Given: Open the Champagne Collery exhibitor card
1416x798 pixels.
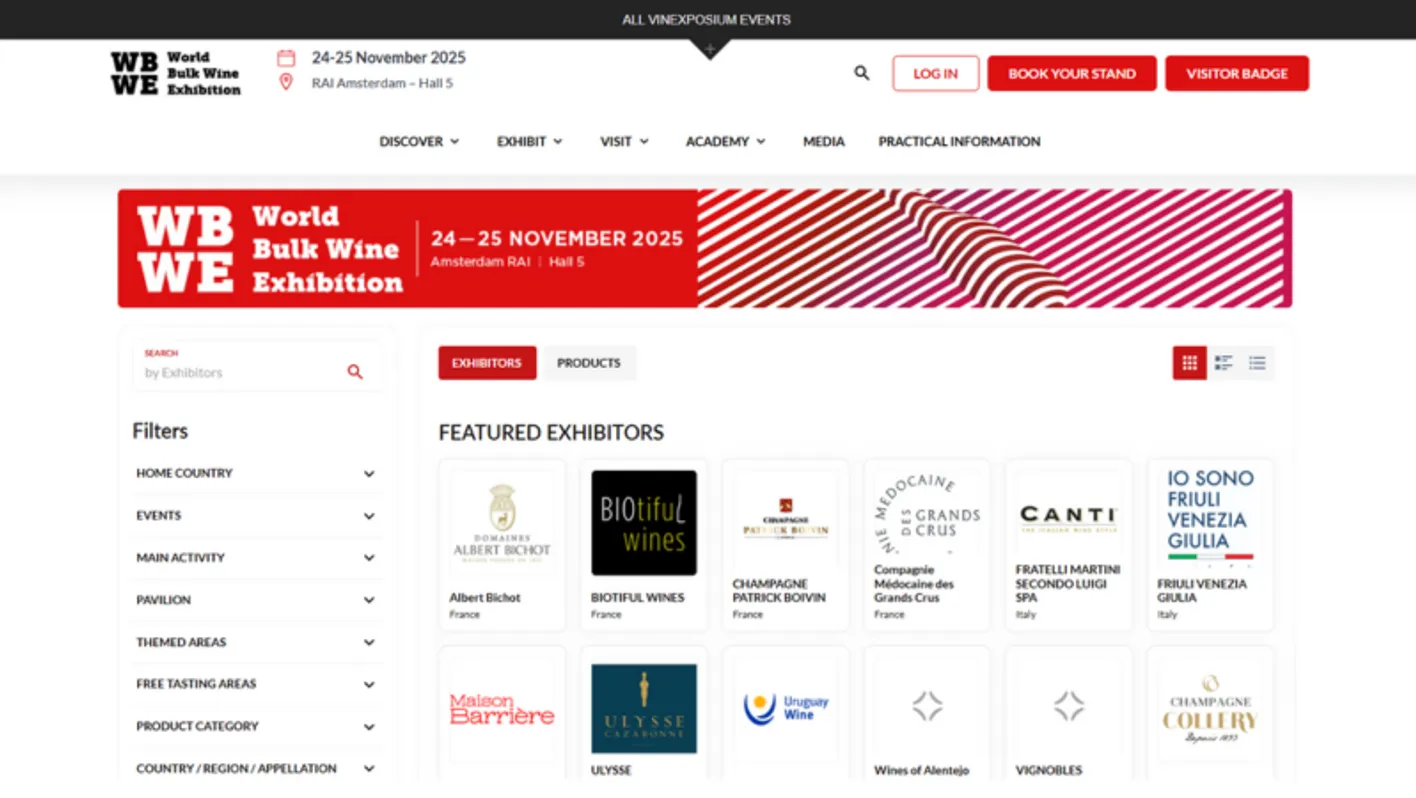Looking at the screenshot, I should (x=1211, y=713).
